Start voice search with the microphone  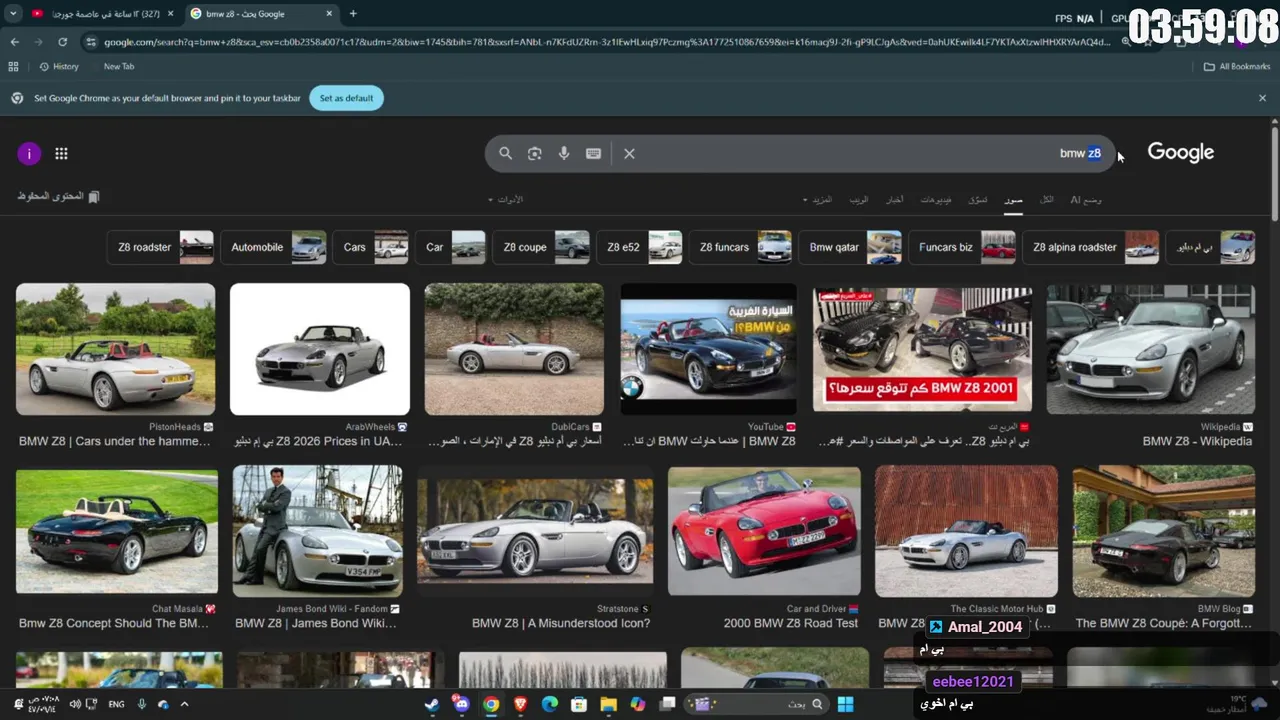click(x=564, y=153)
